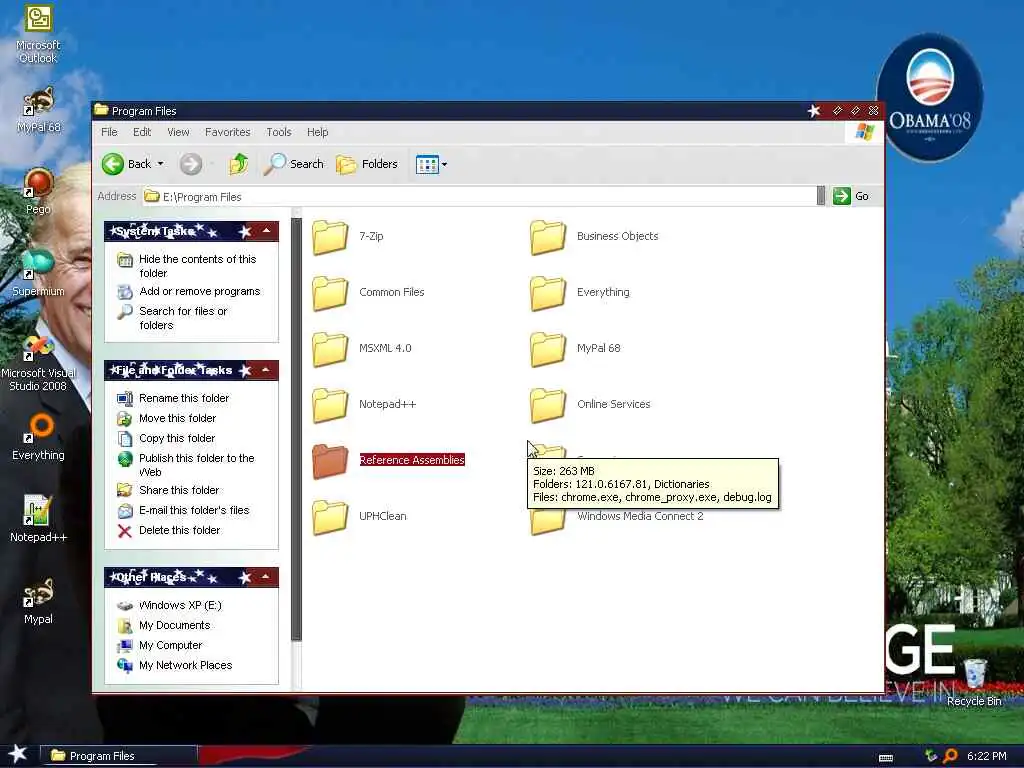Open the Pego desktop shortcut
This screenshot has height=768, width=1024.
click(x=38, y=191)
